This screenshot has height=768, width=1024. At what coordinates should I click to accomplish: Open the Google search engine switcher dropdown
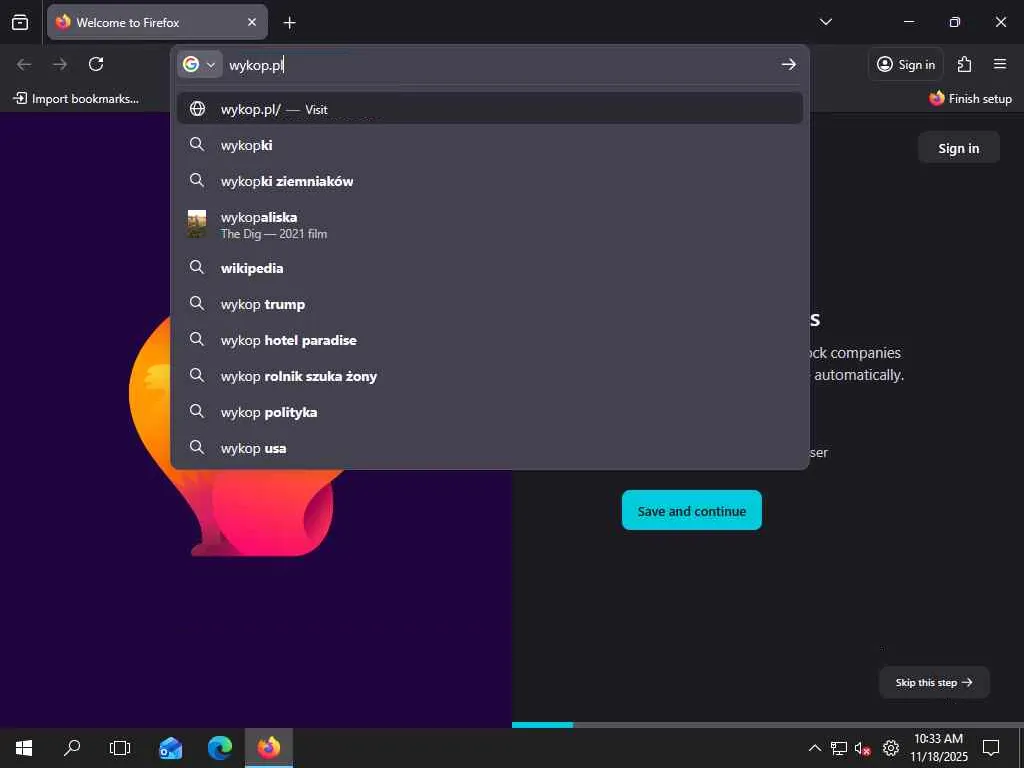point(200,64)
